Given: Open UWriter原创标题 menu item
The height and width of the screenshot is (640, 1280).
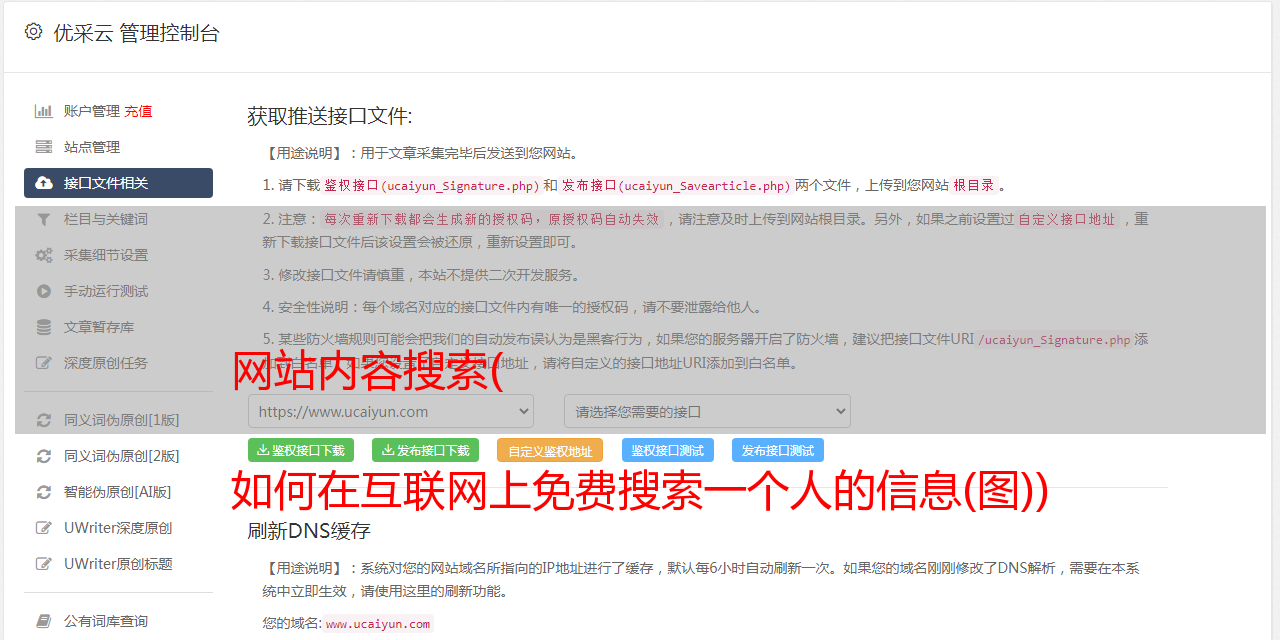Looking at the screenshot, I should (x=118, y=564).
